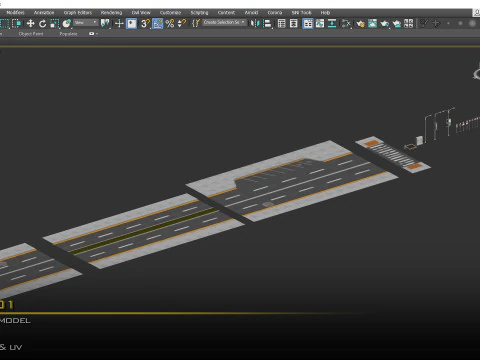Select the crosswalk road segment model
Viewport: 480px width, 360px height.
point(393,154)
